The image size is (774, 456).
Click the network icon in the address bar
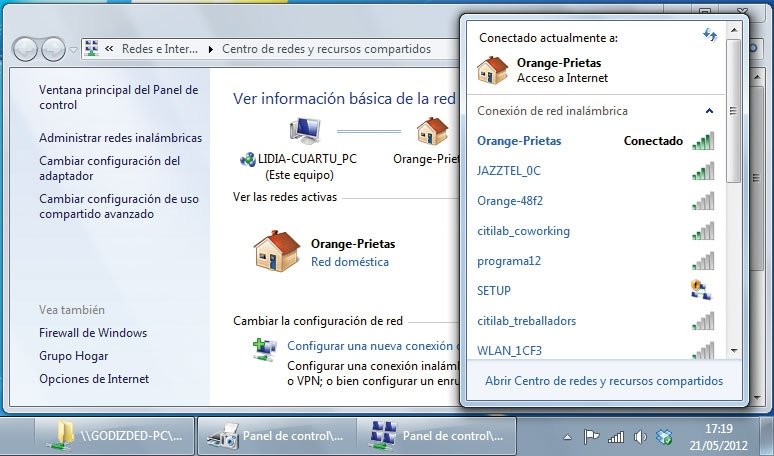pyautogui.click(x=92, y=48)
